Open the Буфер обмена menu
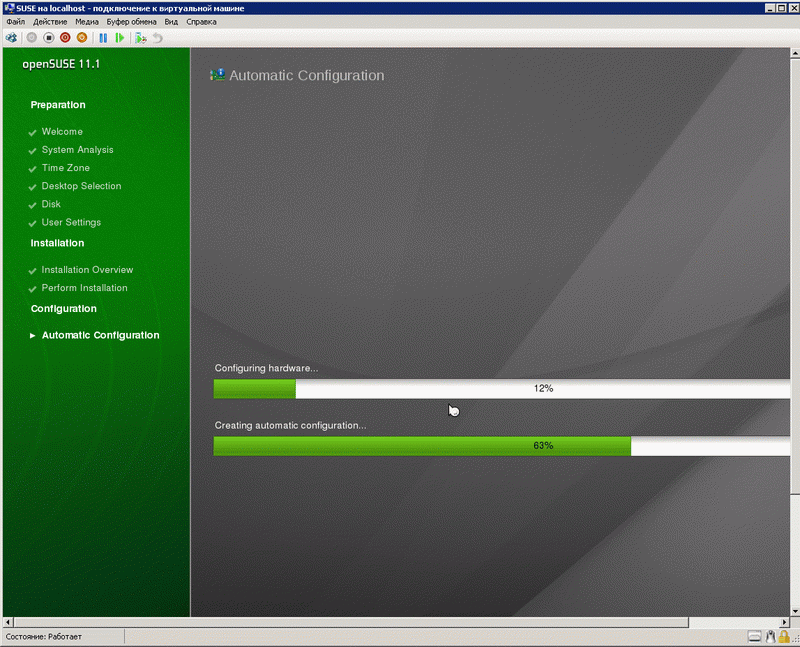The width and height of the screenshot is (800, 647). coord(131,22)
